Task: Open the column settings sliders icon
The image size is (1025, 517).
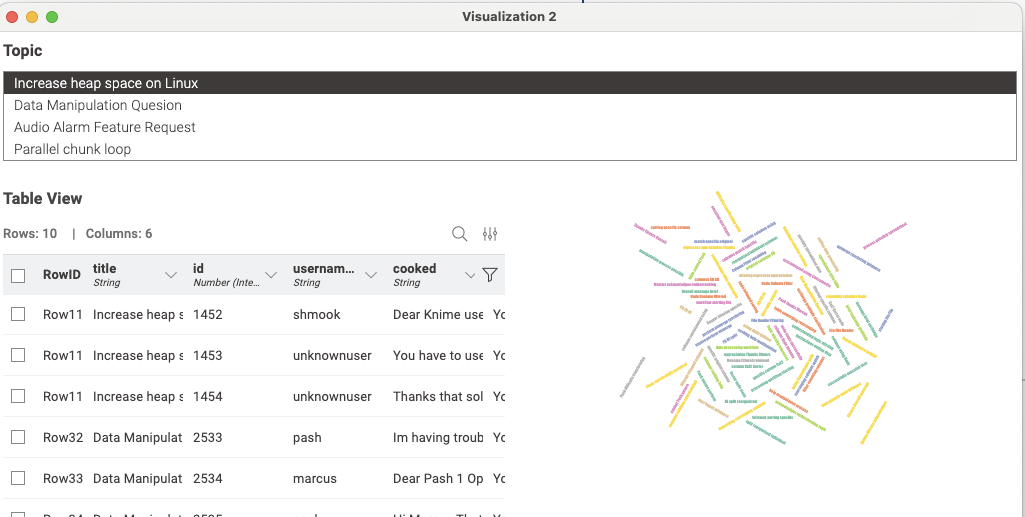Action: [490, 234]
